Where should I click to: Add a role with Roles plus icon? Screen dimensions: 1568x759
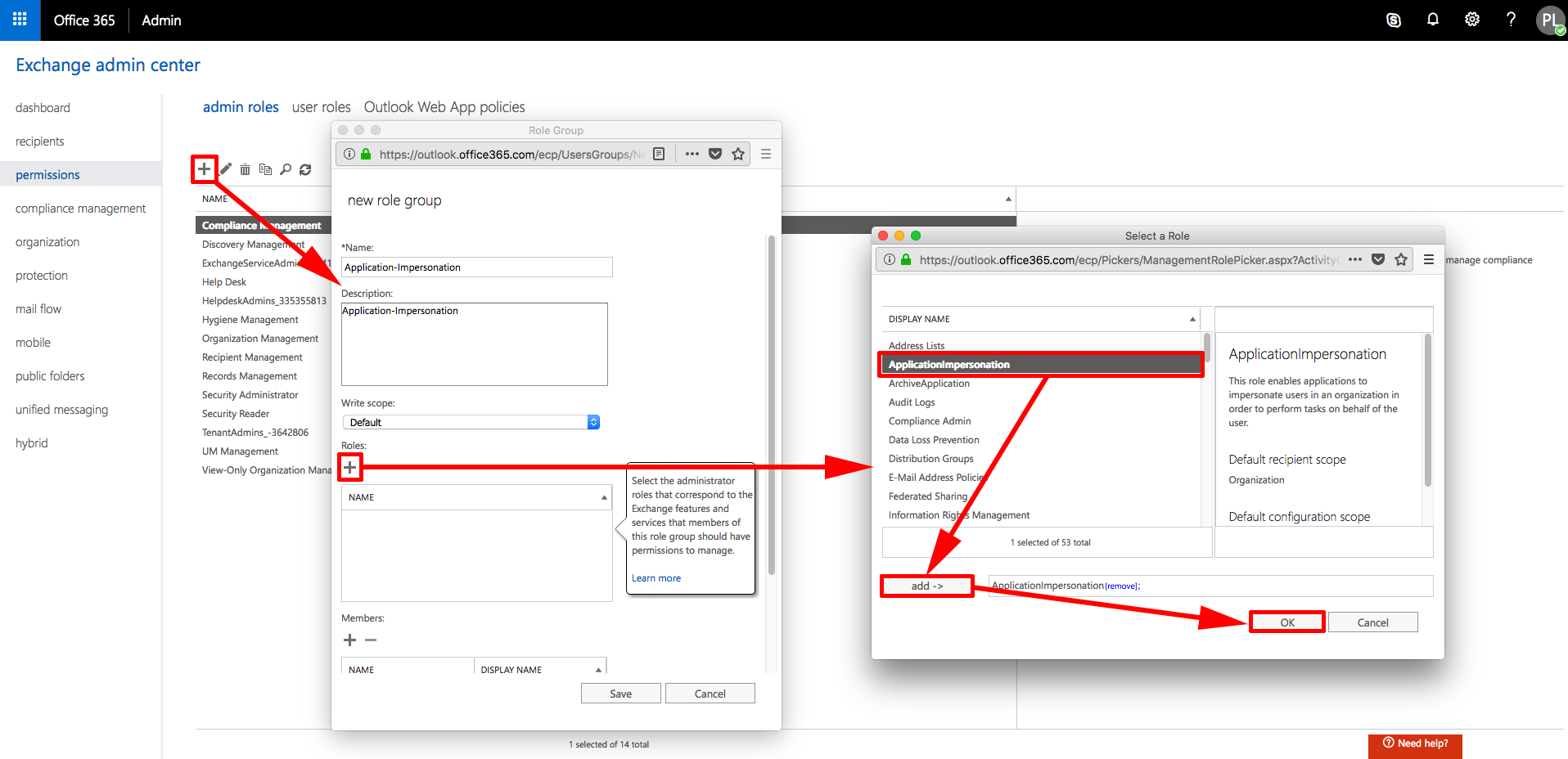coord(350,467)
